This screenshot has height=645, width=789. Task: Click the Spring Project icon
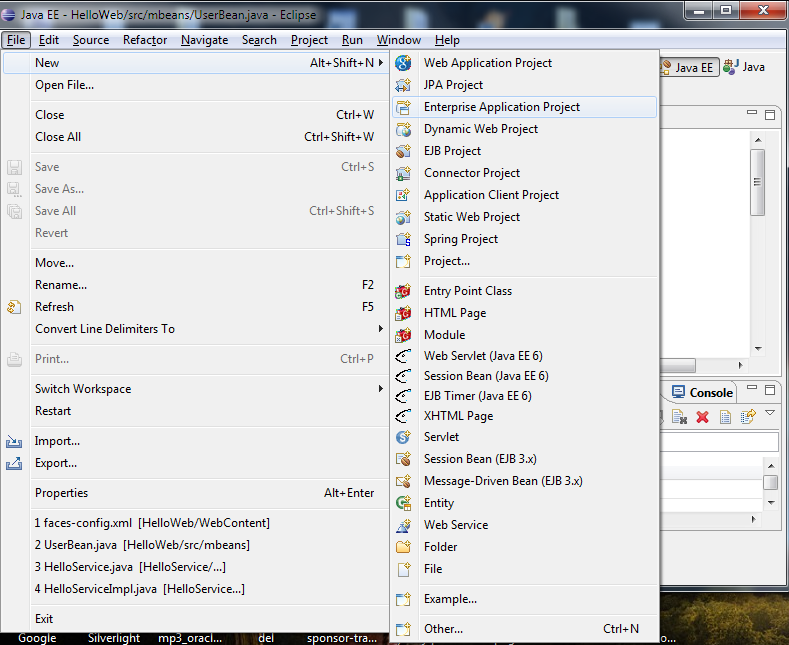pyautogui.click(x=403, y=239)
